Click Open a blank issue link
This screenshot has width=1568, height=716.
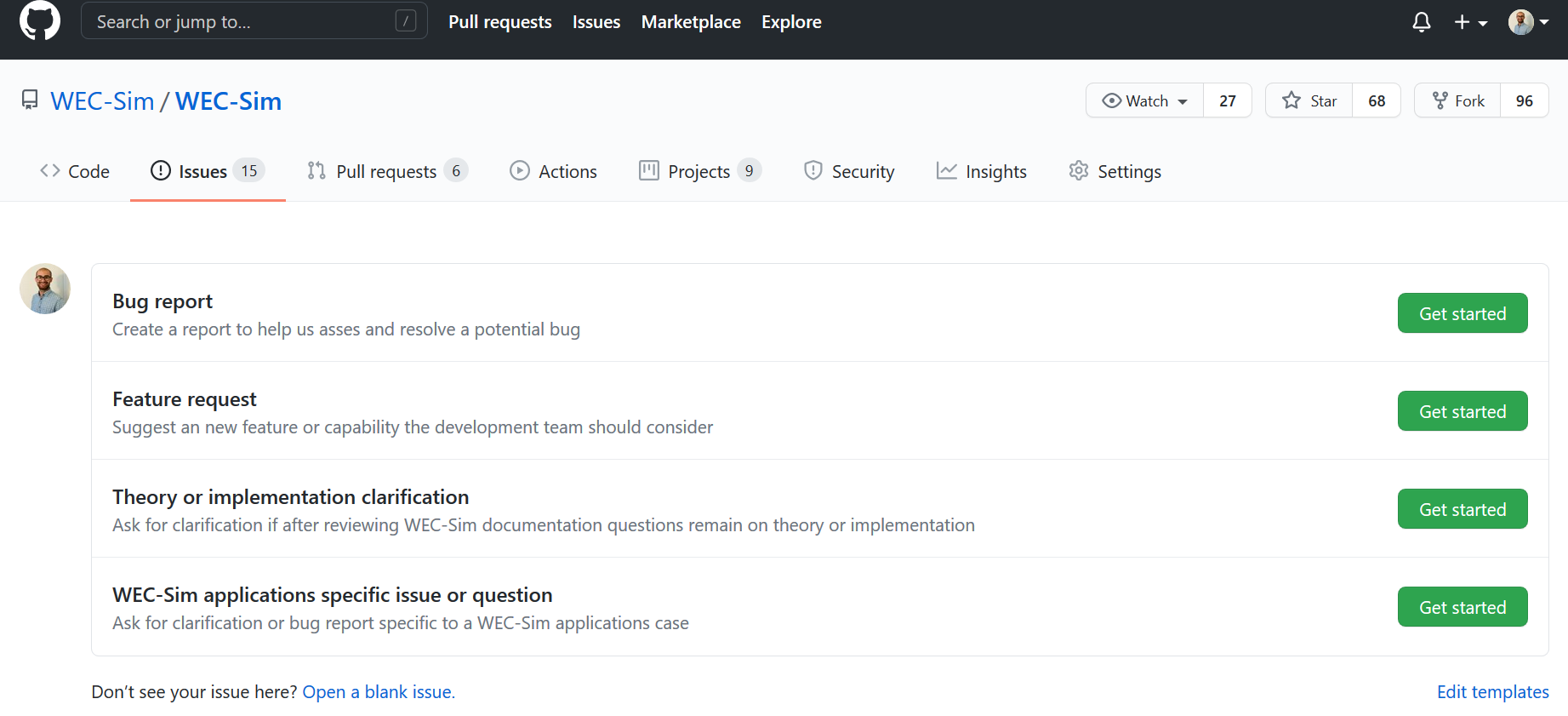[379, 692]
